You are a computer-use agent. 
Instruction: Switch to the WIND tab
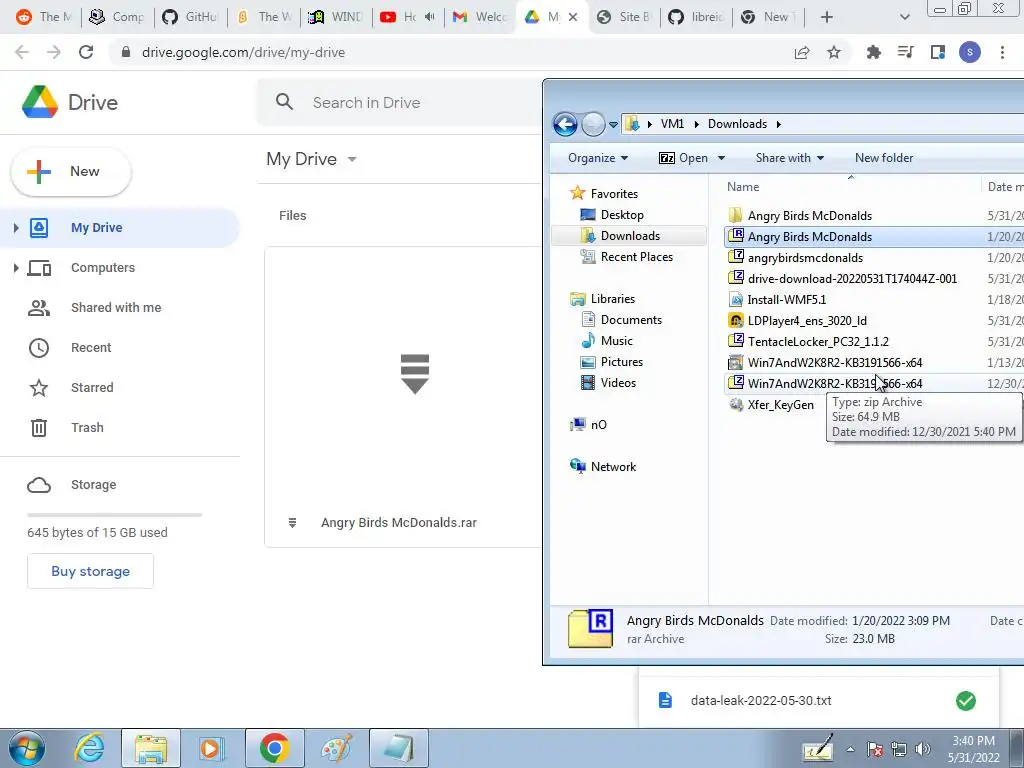(337, 17)
